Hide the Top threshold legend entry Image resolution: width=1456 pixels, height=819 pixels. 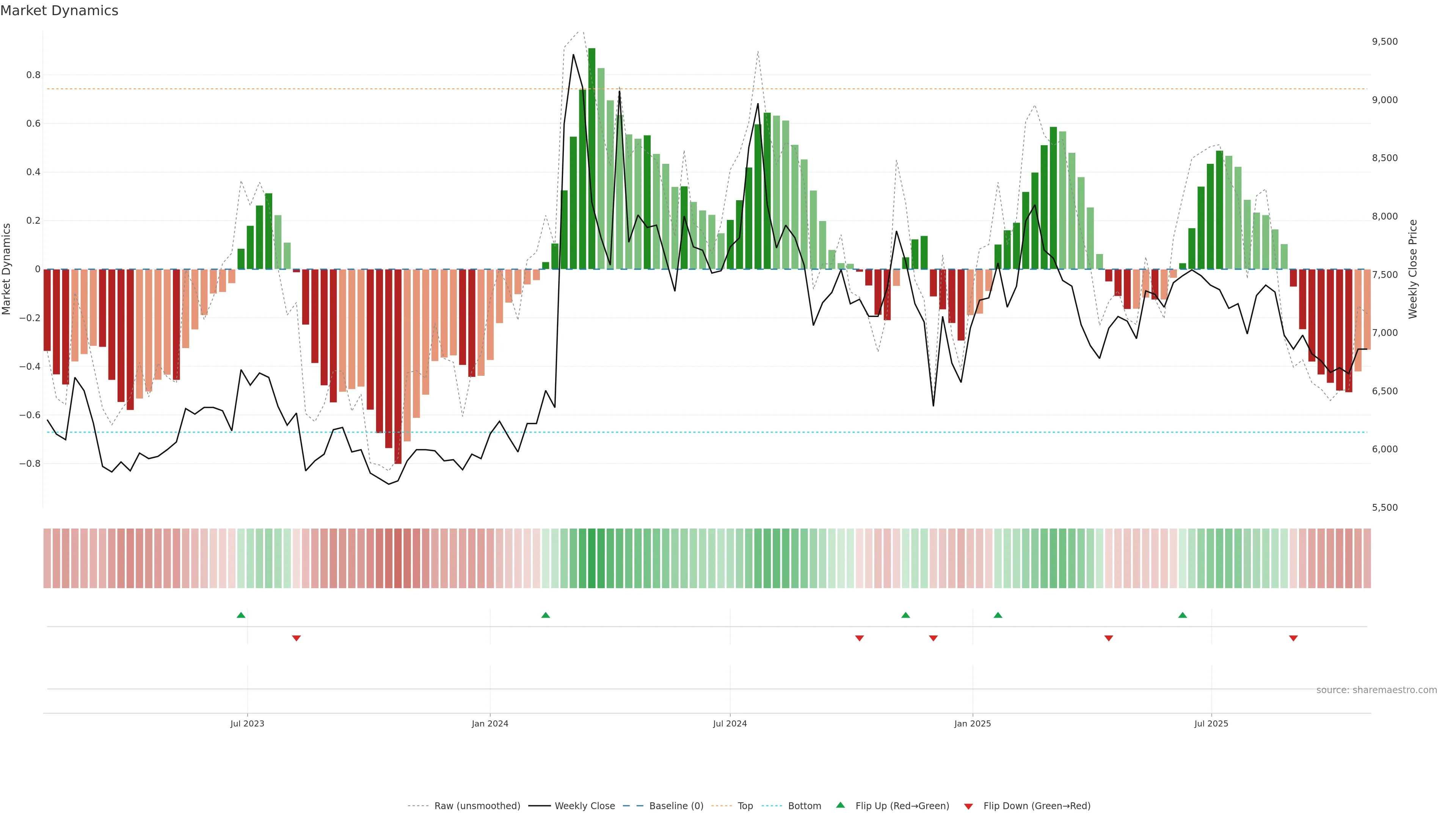point(745,806)
